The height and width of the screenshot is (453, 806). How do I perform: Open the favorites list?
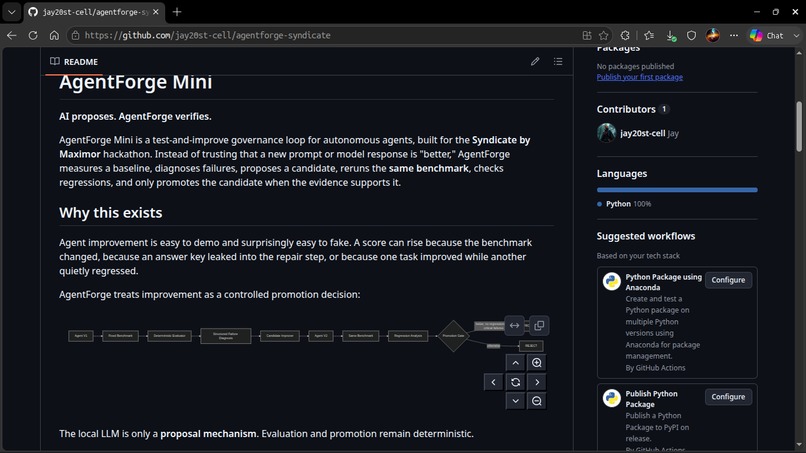coord(649,35)
